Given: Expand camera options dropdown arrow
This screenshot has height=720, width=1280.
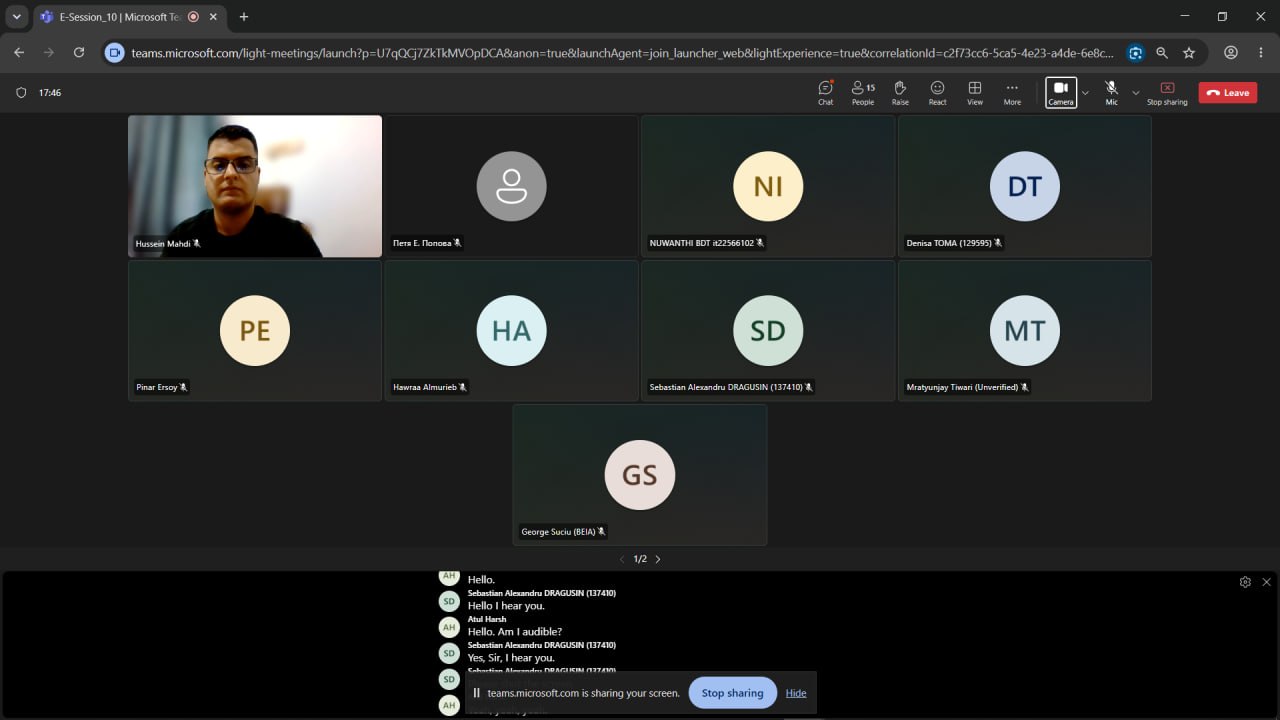Looking at the screenshot, I should [x=1085, y=93].
